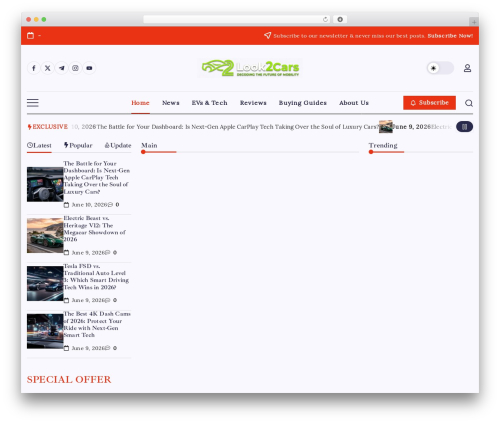The image size is (500, 423).
Task: Open the YouTube social link
Action: (89, 68)
